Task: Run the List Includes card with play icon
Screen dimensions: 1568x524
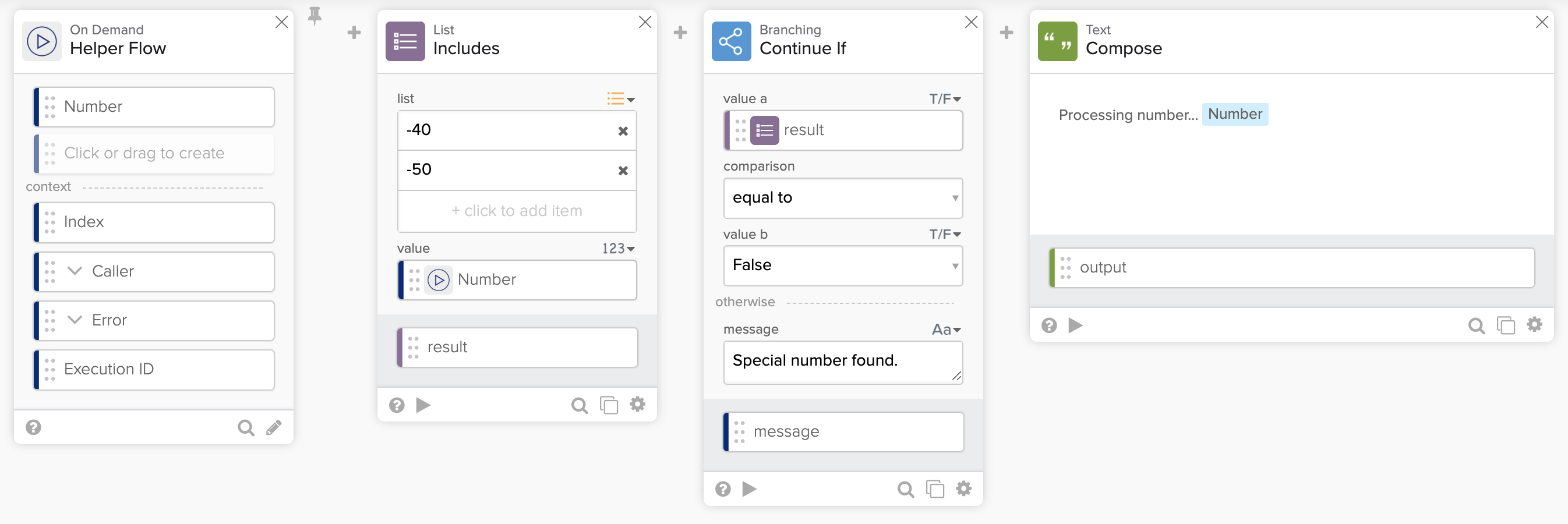Action: coord(423,405)
